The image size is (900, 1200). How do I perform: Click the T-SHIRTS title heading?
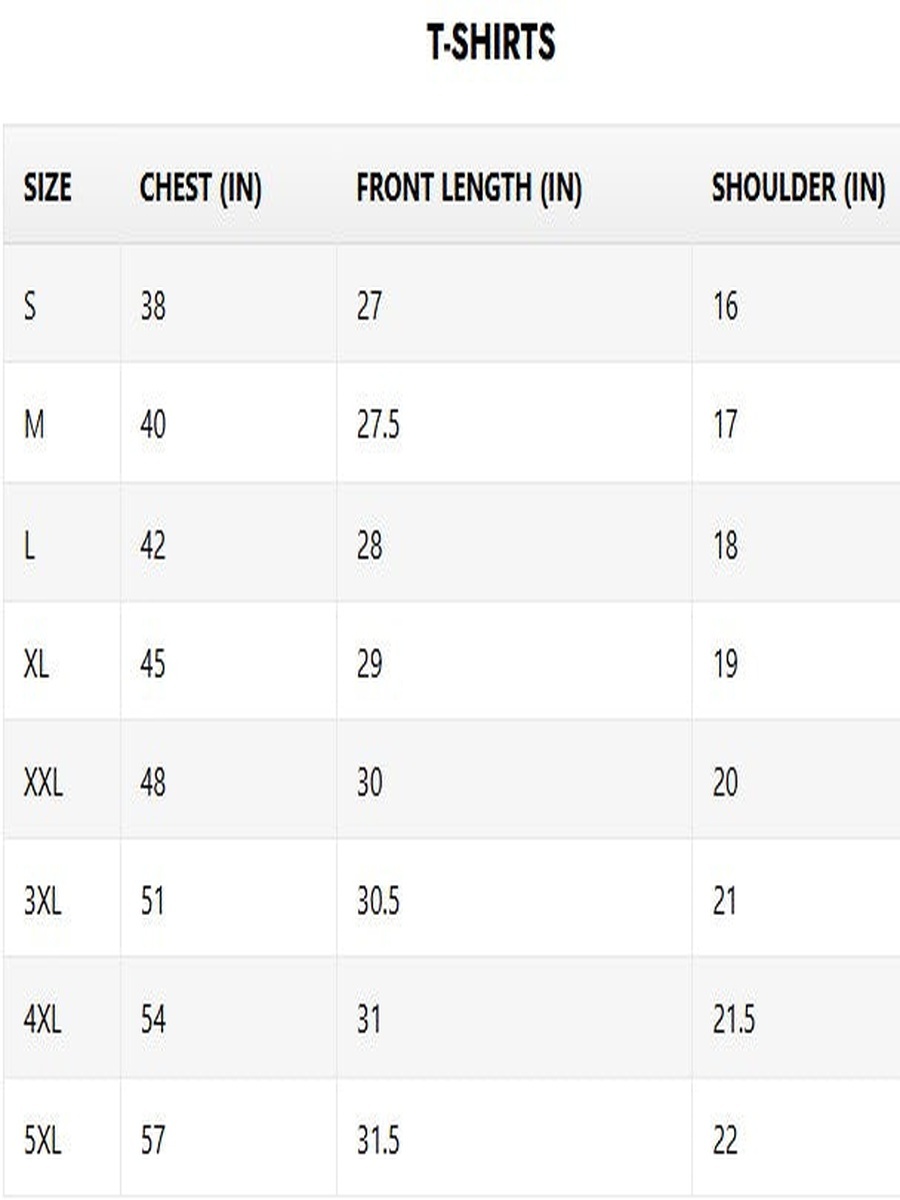(490, 43)
